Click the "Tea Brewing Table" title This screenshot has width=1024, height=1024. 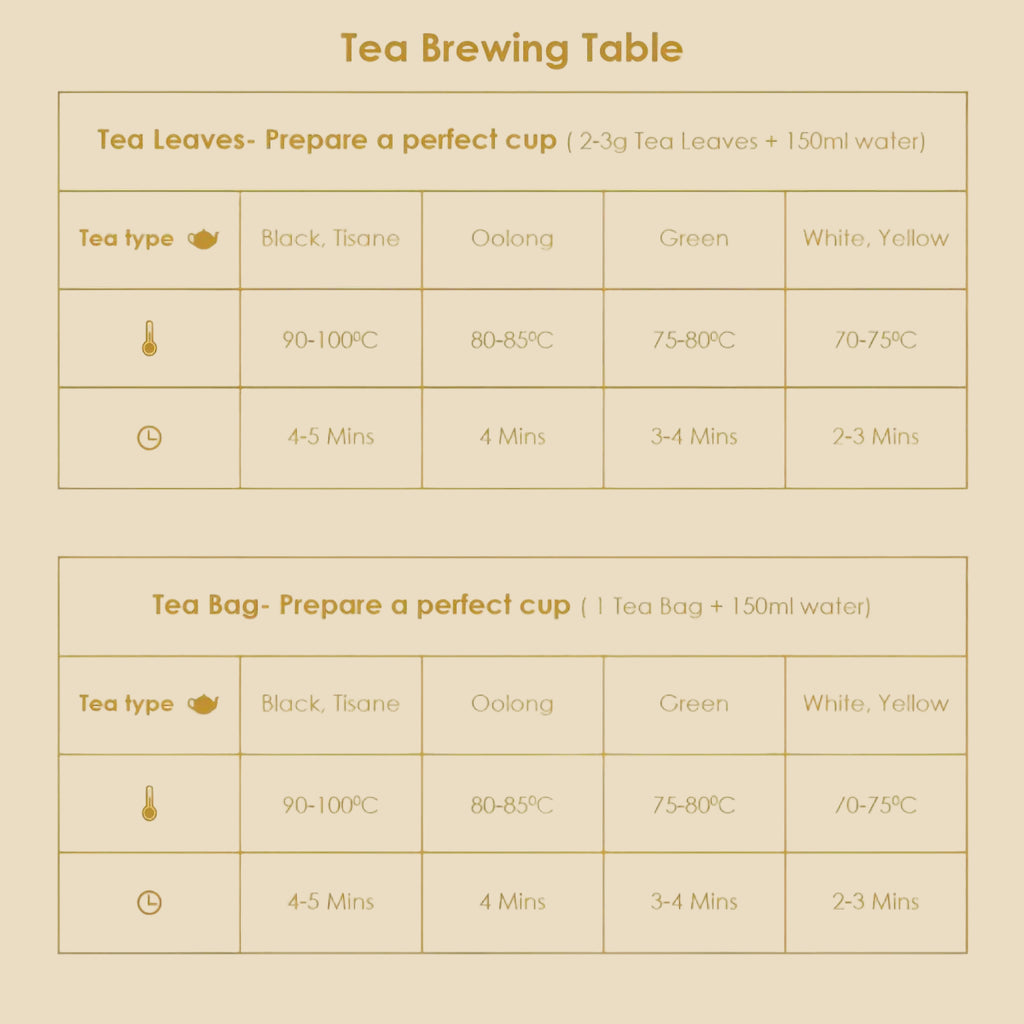[512, 48]
